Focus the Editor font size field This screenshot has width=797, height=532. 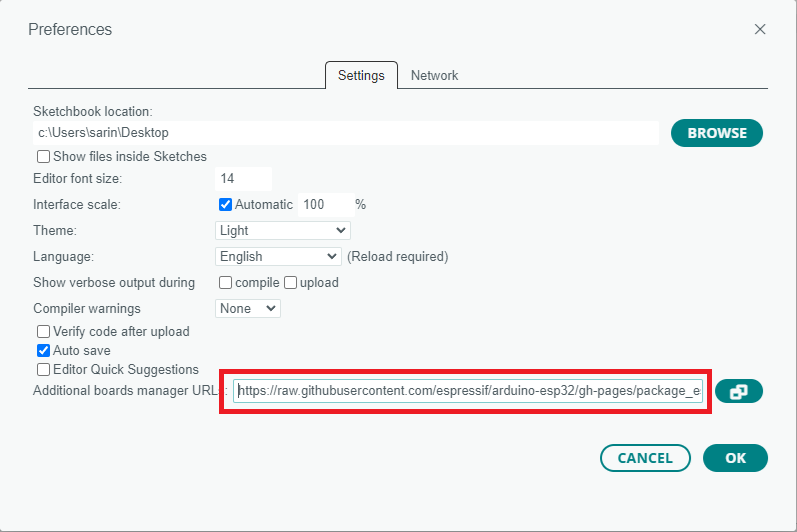243,178
